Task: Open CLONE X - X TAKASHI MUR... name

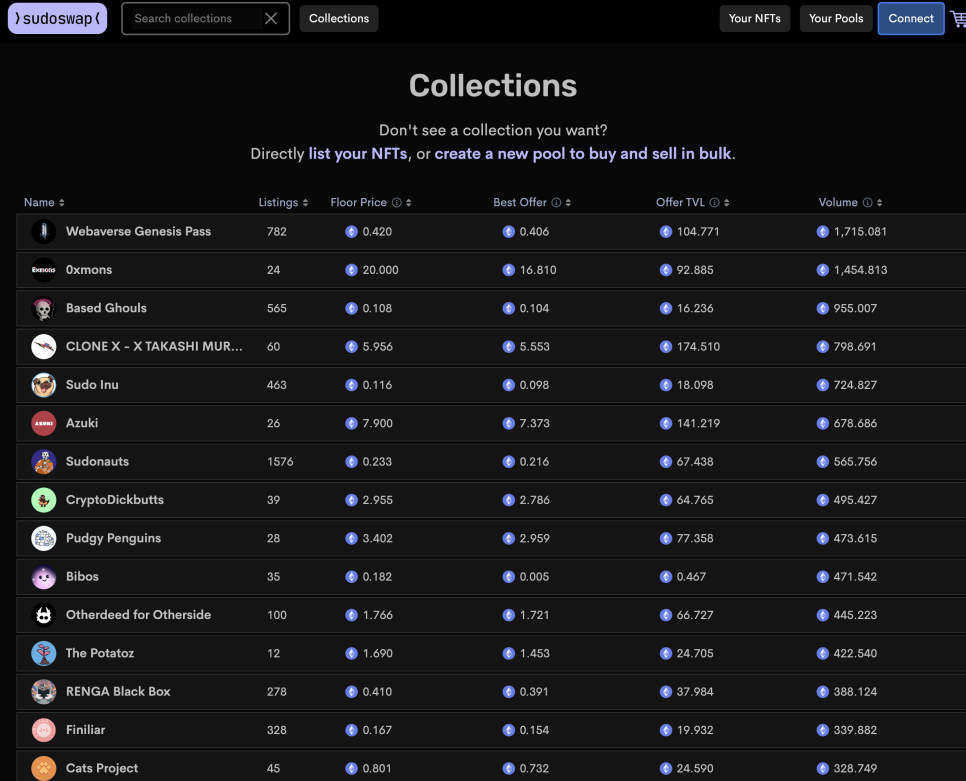Action: (154, 347)
